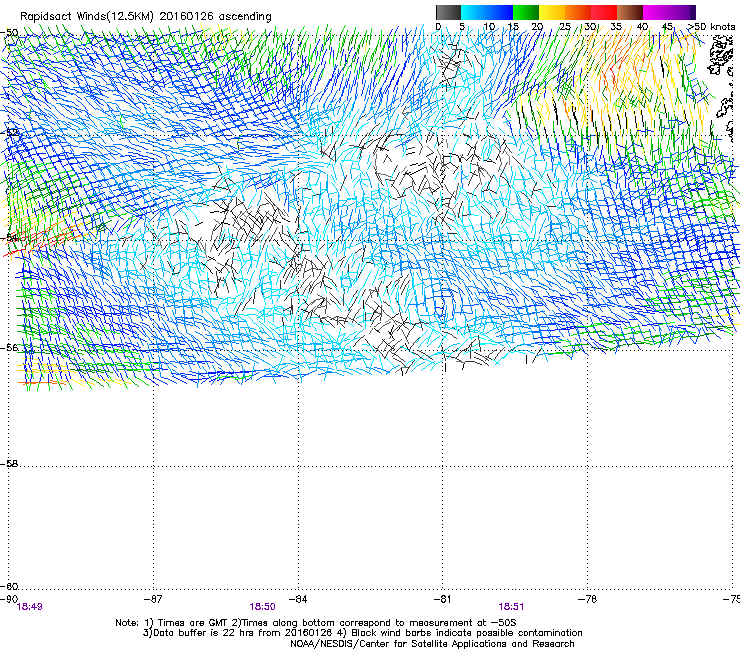Click the orange 25-30 knots legend swatch
This screenshot has height=650, width=740.
point(578,12)
